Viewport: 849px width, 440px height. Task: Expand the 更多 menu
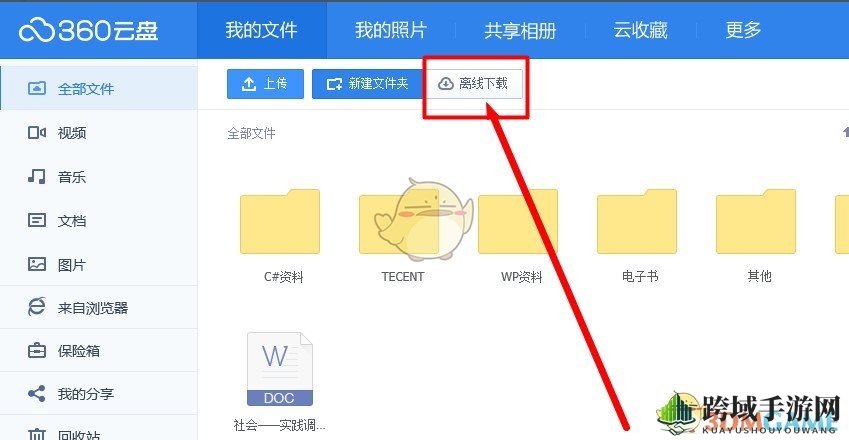[743, 30]
